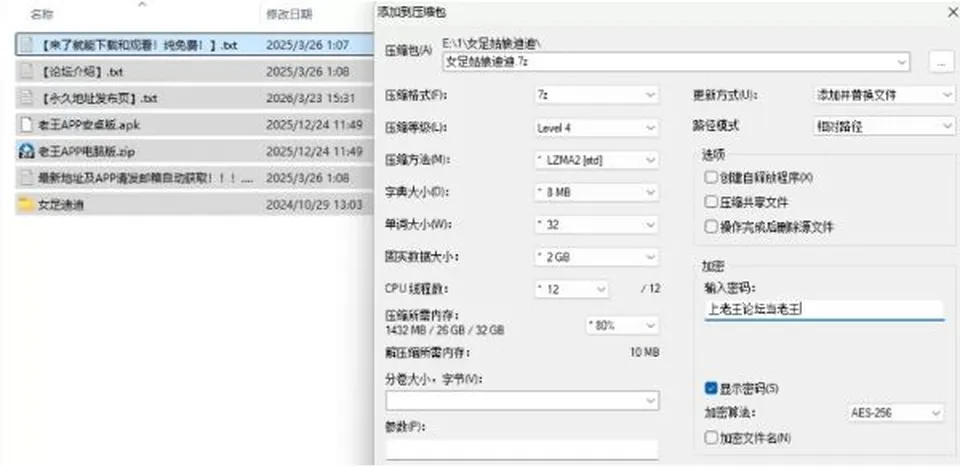
Task: Click the icon of 最新地址及APP请发邮箱 file
Action: pyautogui.click(x=26, y=178)
